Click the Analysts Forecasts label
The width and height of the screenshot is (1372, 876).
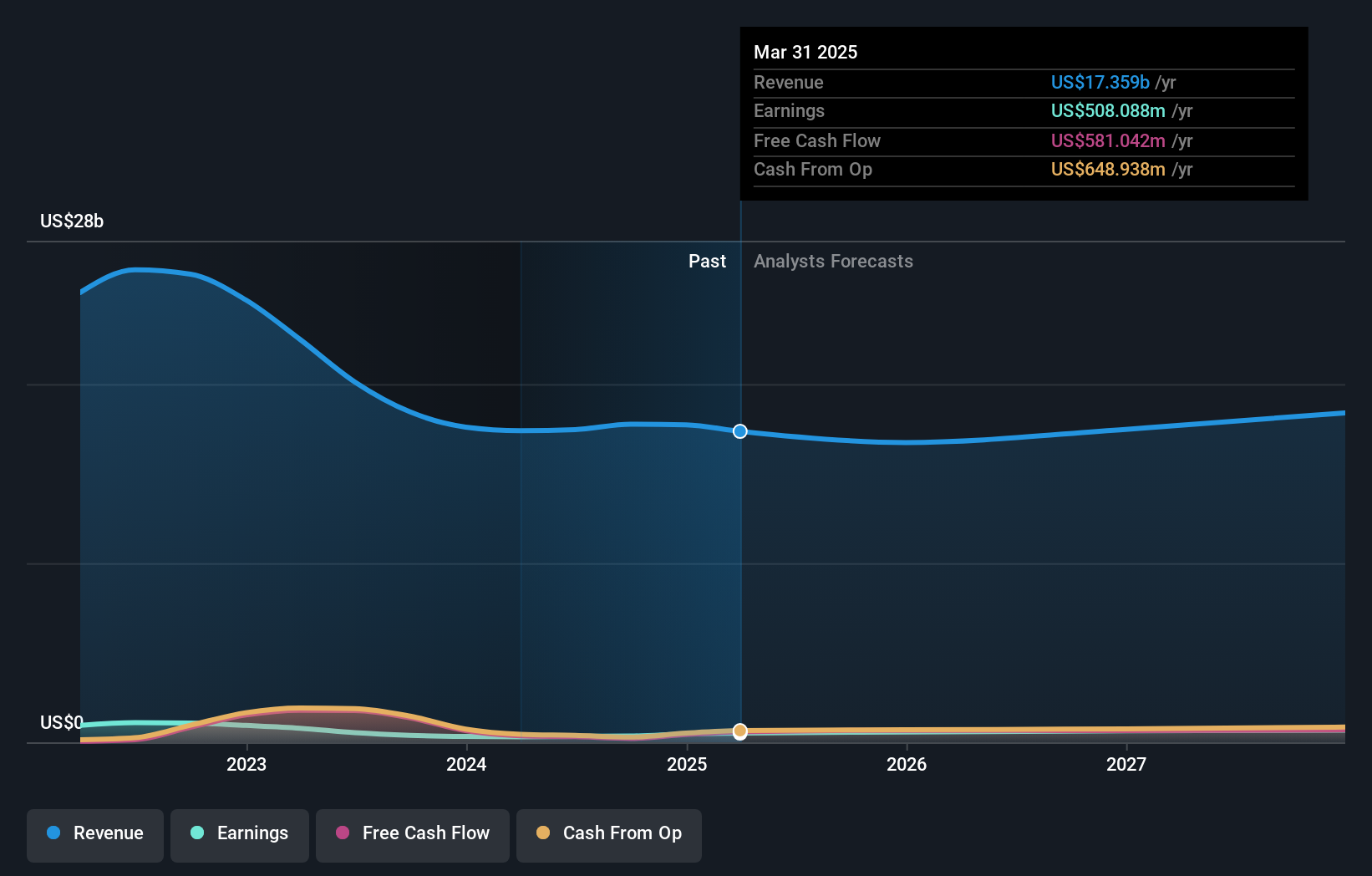coord(833,261)
